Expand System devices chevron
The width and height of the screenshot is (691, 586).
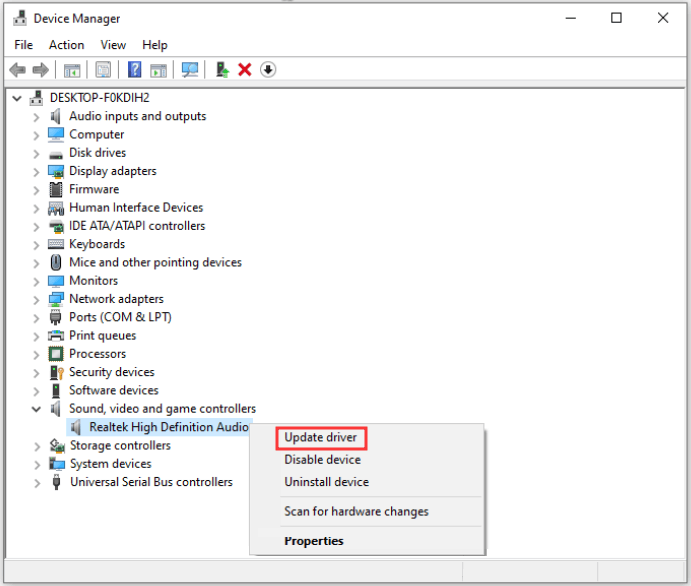tap(37, 464)
